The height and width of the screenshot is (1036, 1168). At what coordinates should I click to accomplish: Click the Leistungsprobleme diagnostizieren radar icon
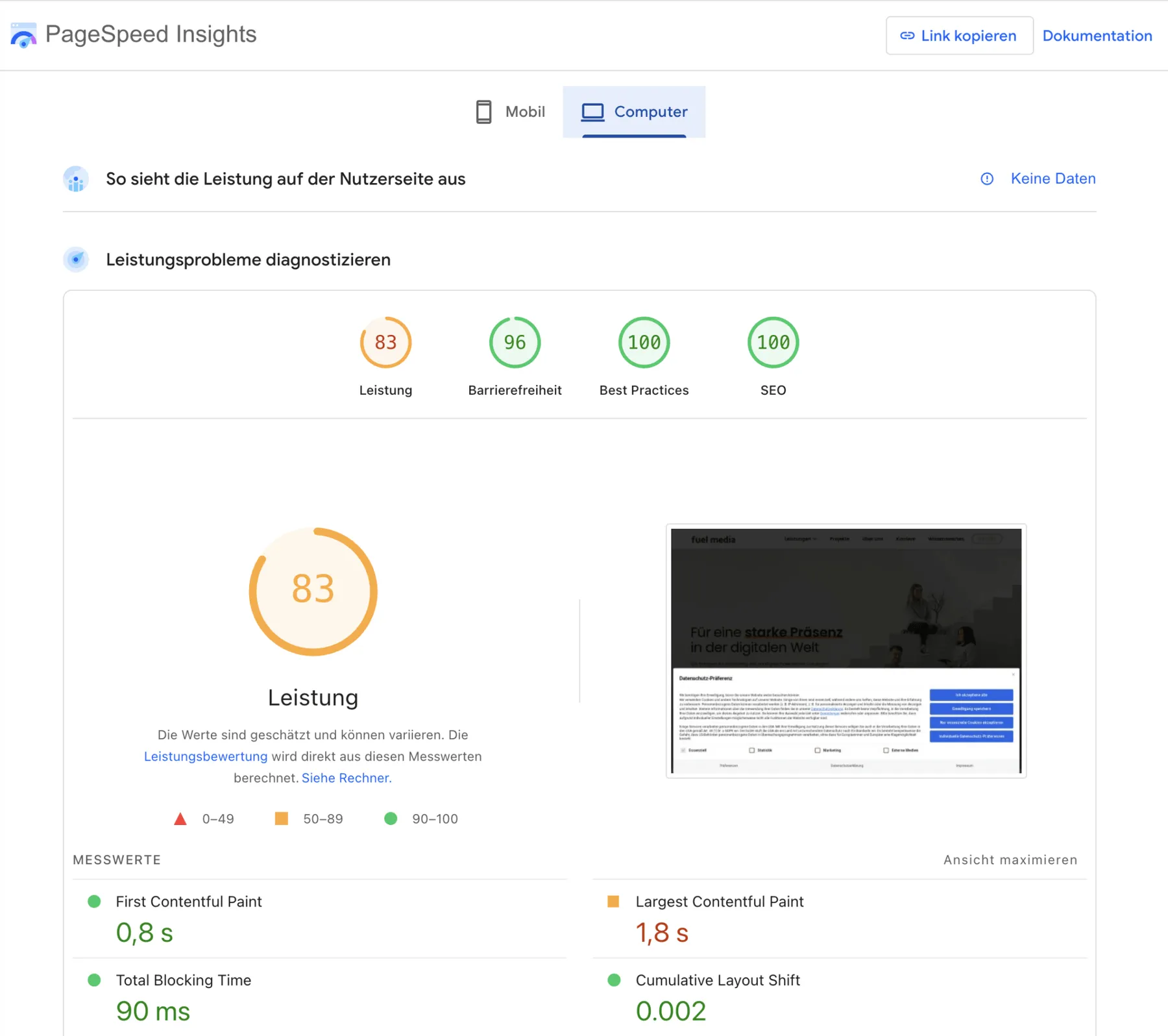click(76, 260)
